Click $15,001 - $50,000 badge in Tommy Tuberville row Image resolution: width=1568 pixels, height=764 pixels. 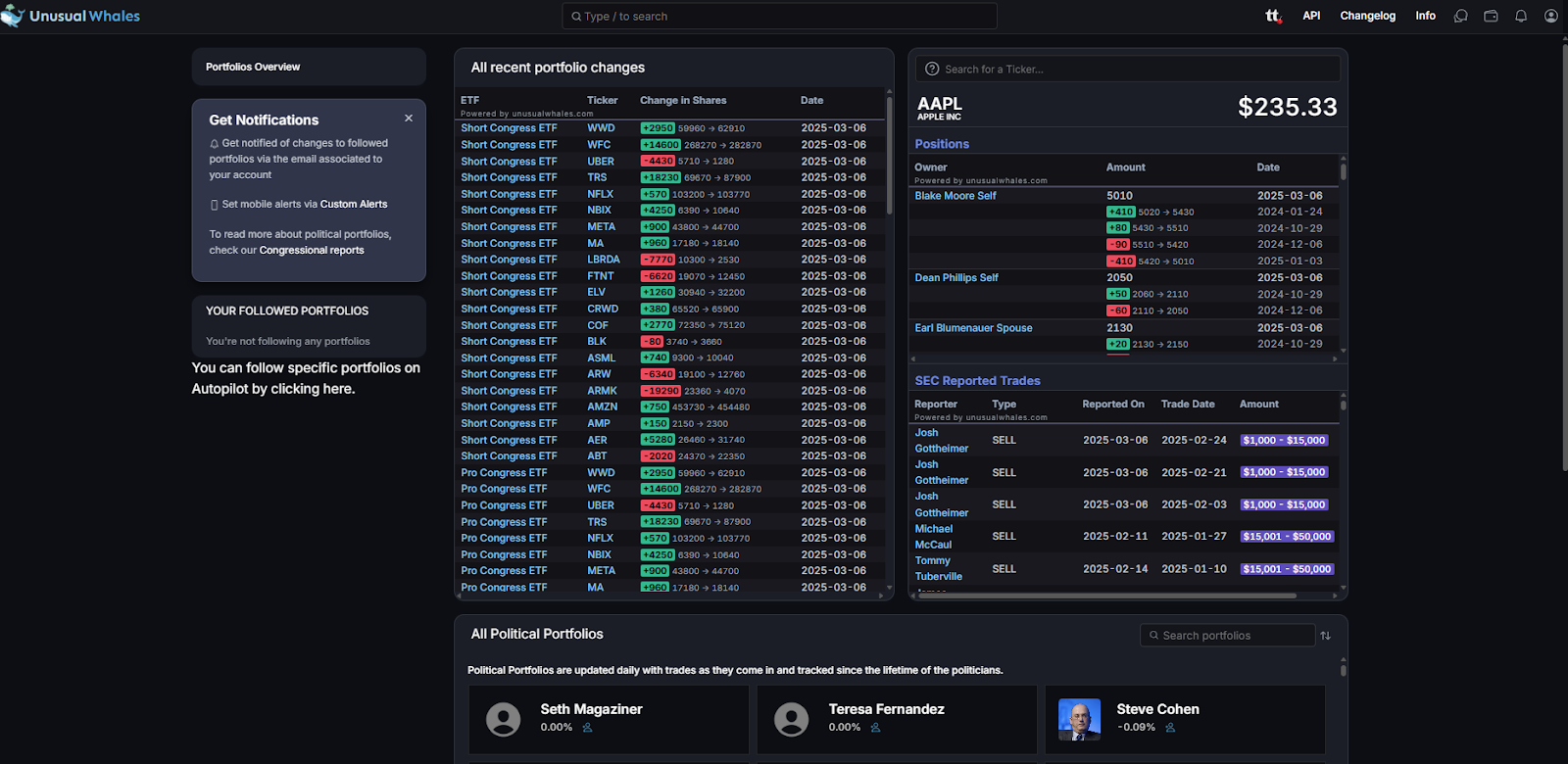click(1287, 569)
